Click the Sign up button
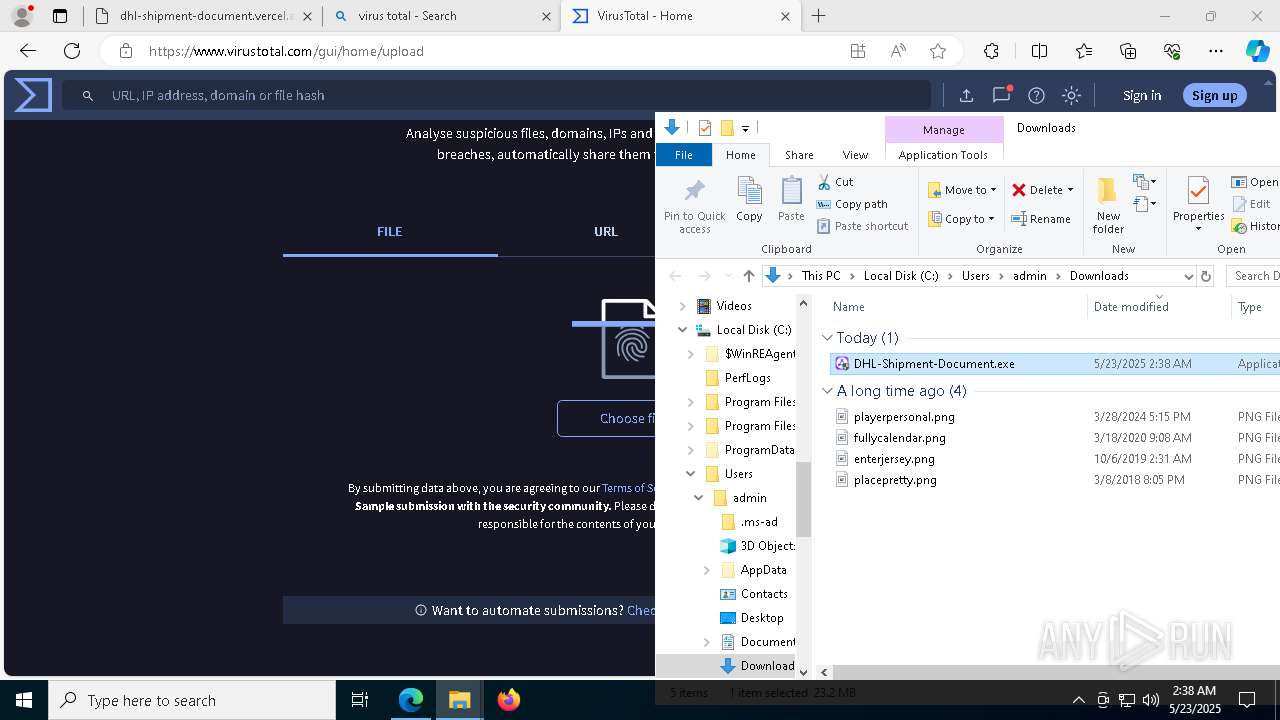This screenshot has height=720, width=1280. click(x=1214, y=95)
